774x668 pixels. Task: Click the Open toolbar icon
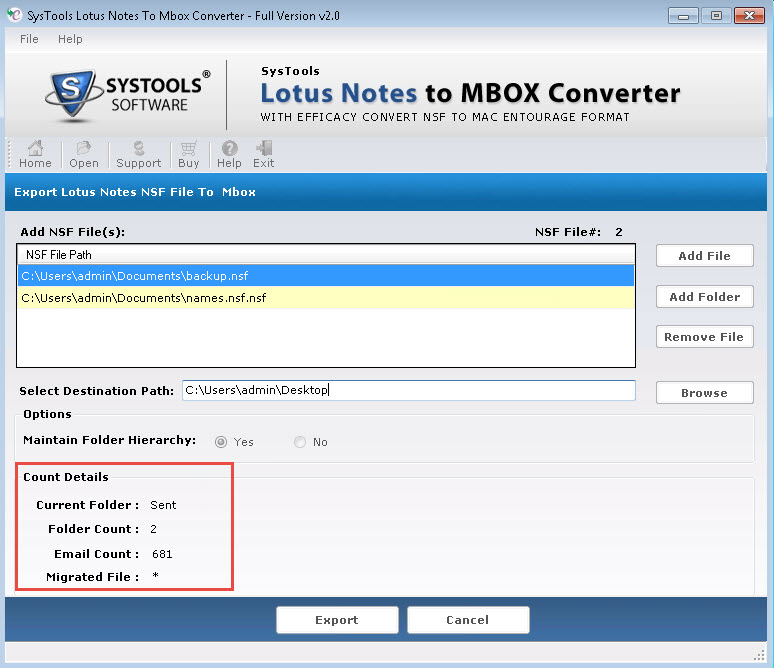84,155
